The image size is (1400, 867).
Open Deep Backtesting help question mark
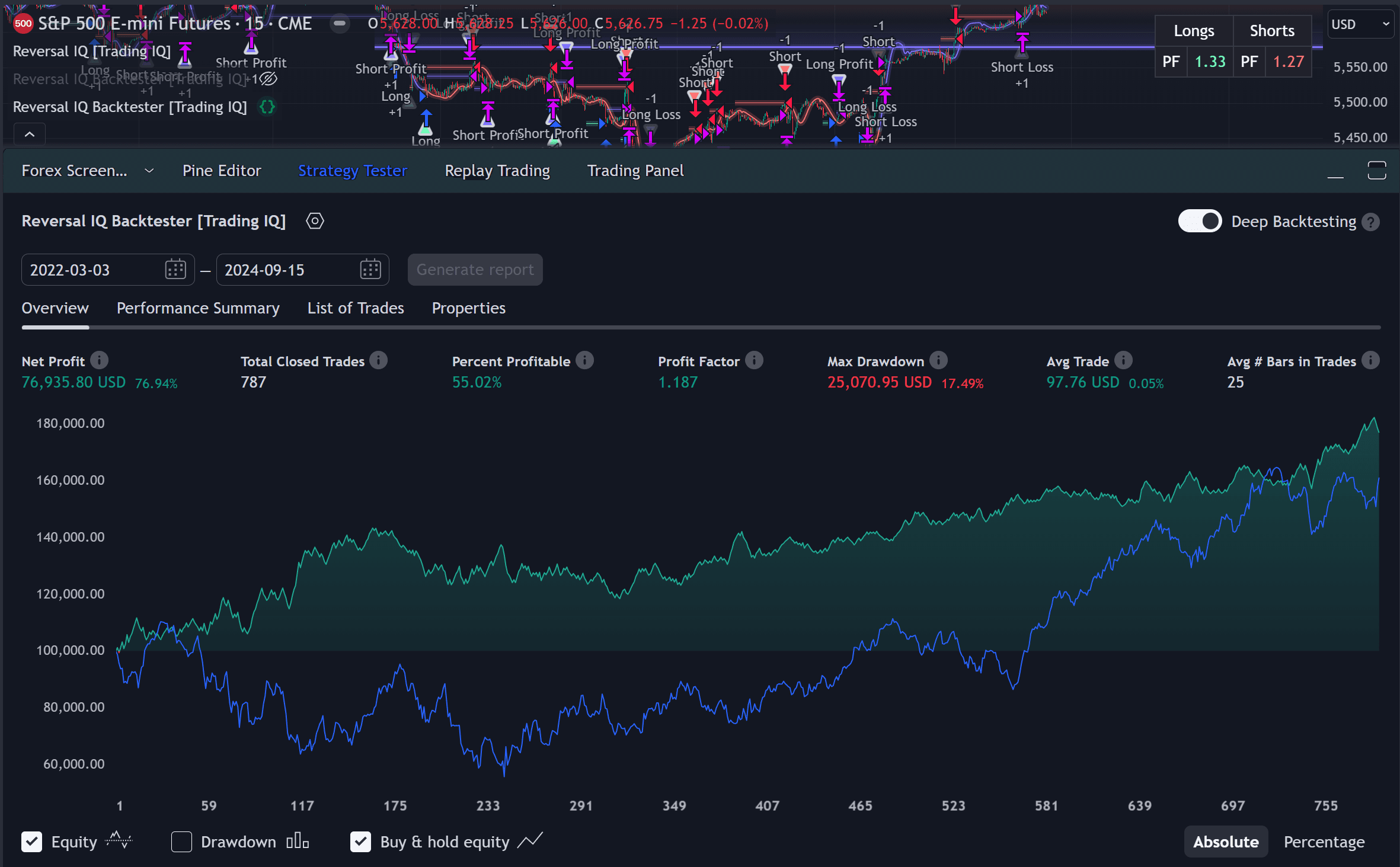(x=1370, y=222)
